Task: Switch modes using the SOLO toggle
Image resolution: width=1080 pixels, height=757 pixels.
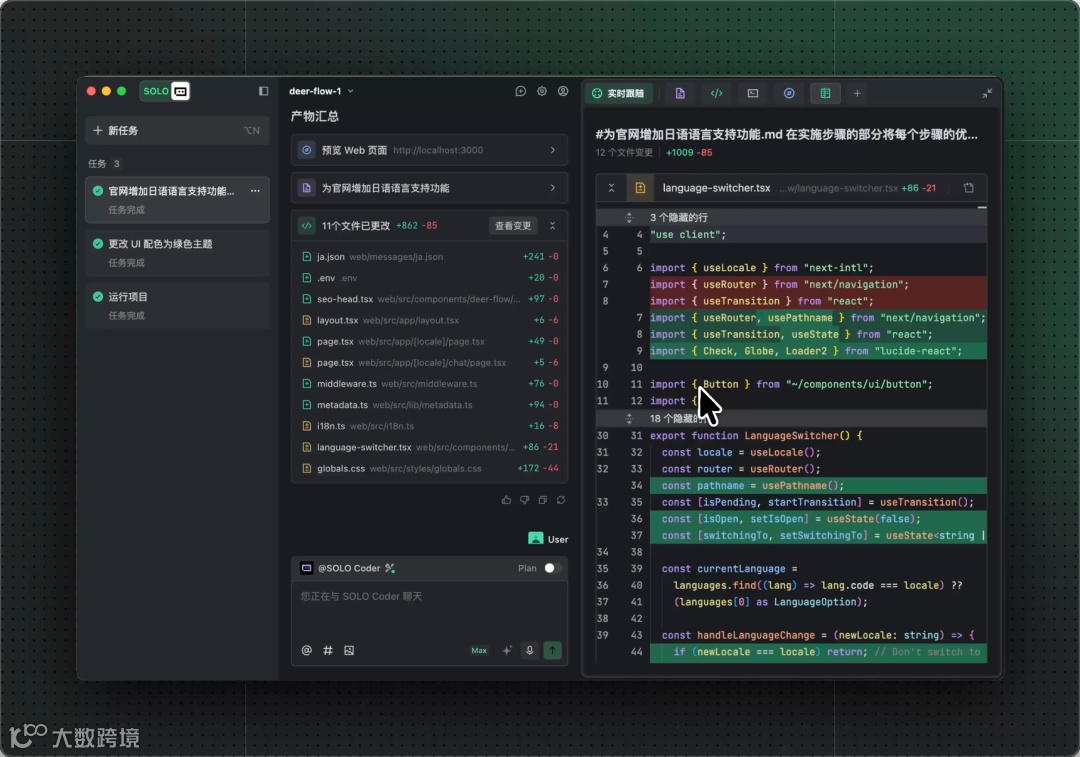Action: (165, 91)
